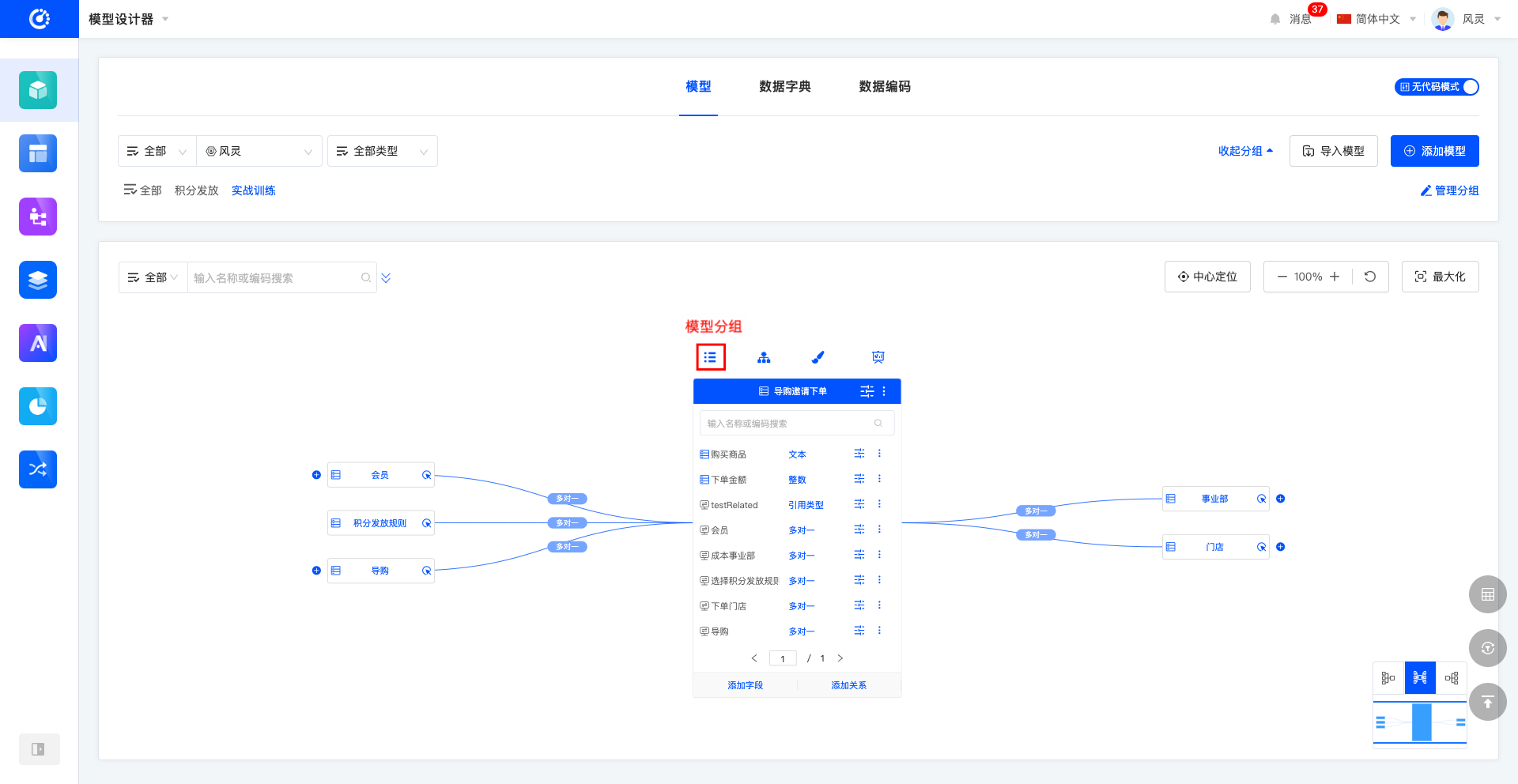Viewport: 1518px width, 784px height.
Task: Click the list view icon under 模型分组
Action: tap(710, 357)
